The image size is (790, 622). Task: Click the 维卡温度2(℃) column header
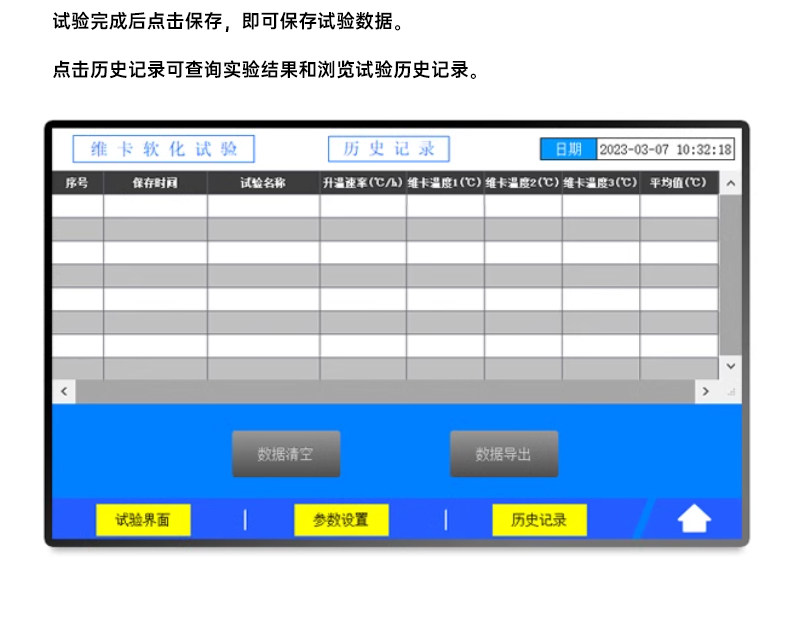(x=523, y=183)
